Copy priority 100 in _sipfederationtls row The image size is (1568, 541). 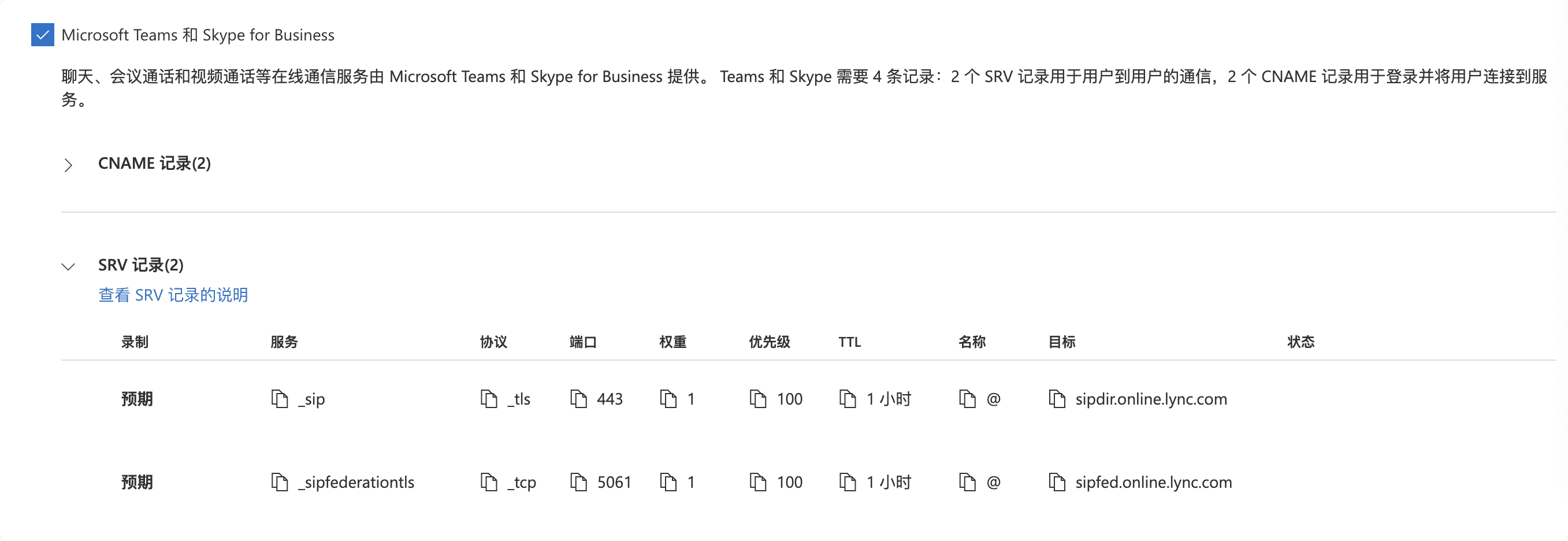(758, 482)
